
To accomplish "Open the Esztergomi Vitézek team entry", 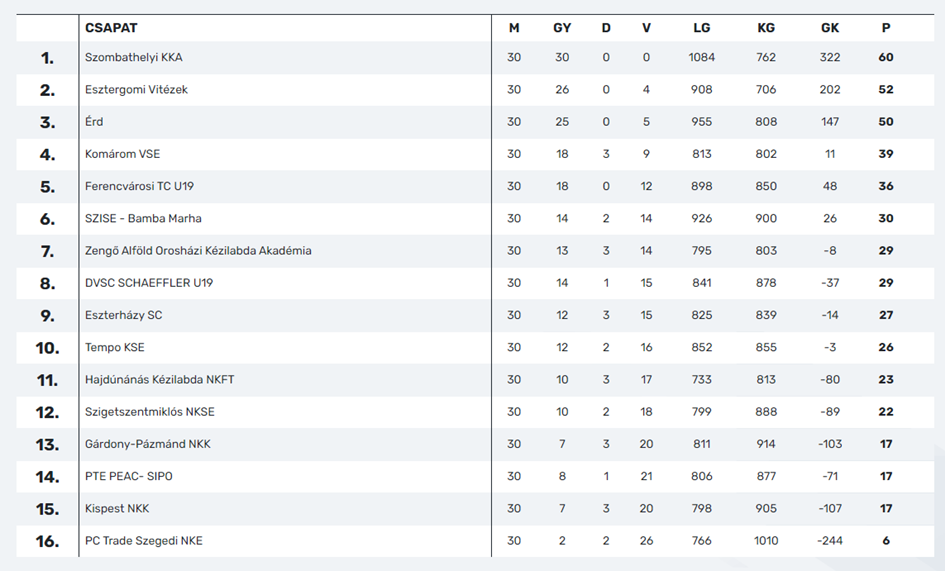I will click(136, 90).
